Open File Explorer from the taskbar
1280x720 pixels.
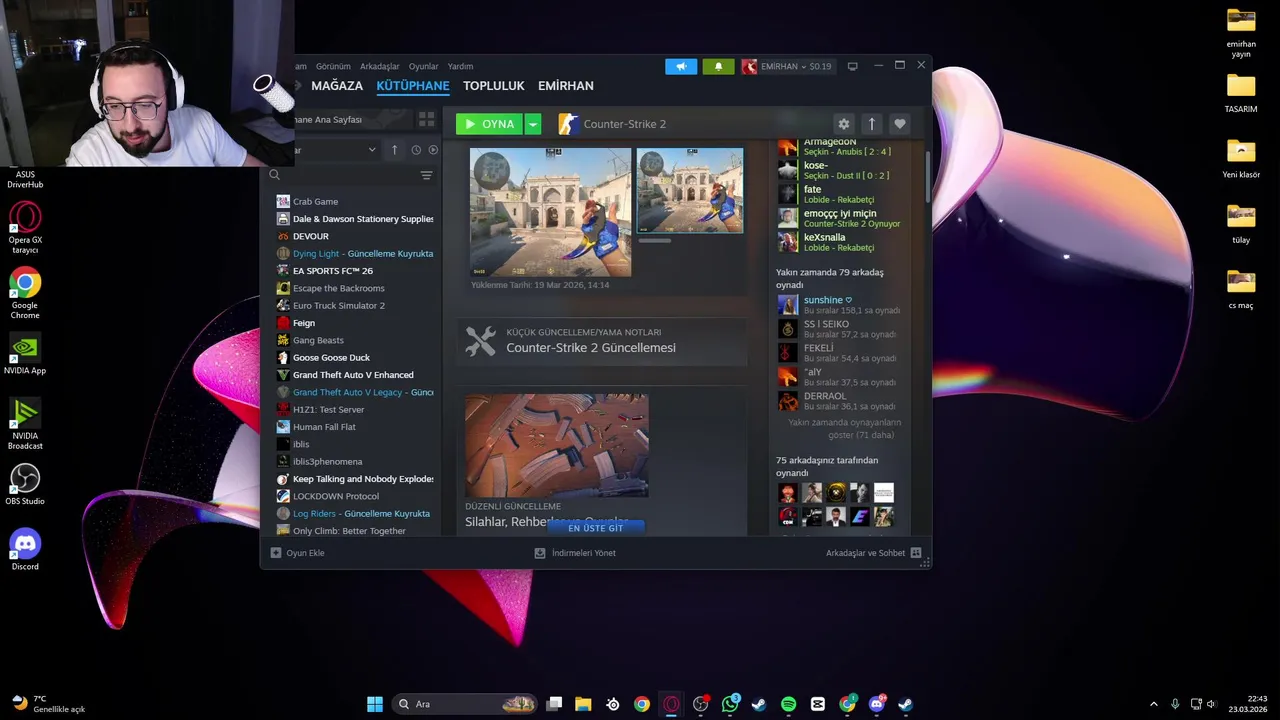(x=583, y=704)
